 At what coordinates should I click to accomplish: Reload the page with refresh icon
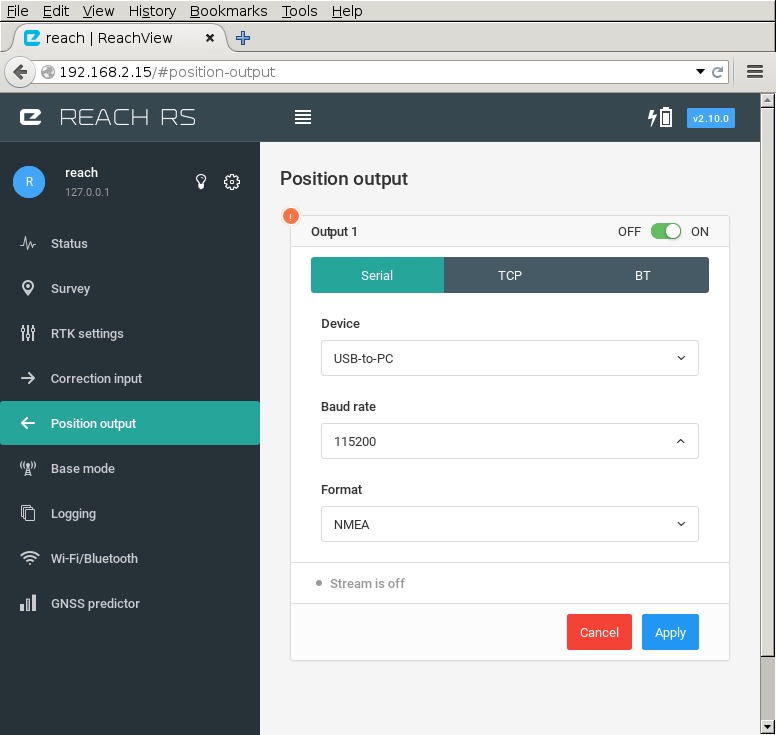point(717,72)
